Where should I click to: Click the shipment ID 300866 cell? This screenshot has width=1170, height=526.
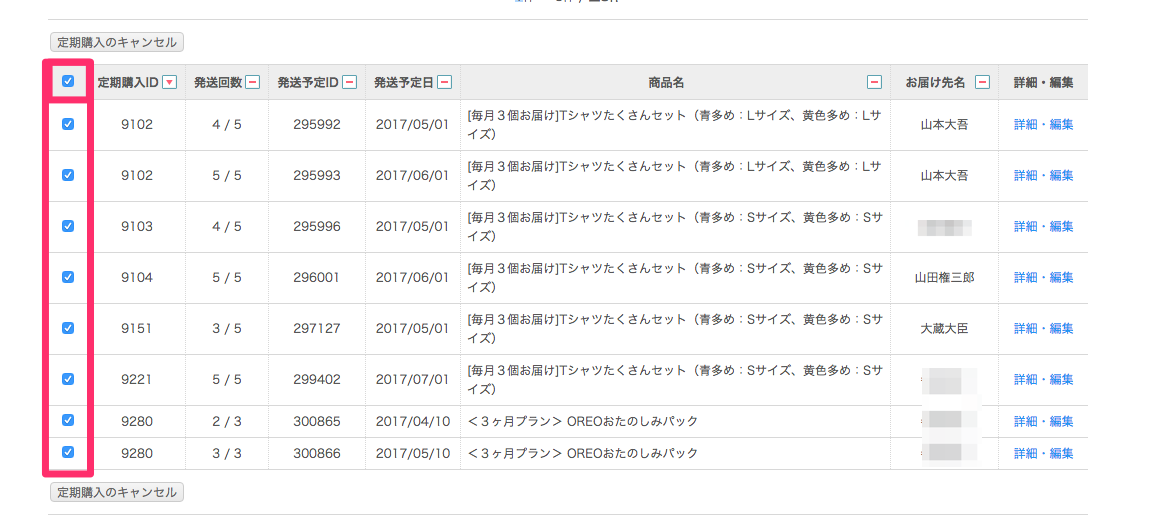316,453
